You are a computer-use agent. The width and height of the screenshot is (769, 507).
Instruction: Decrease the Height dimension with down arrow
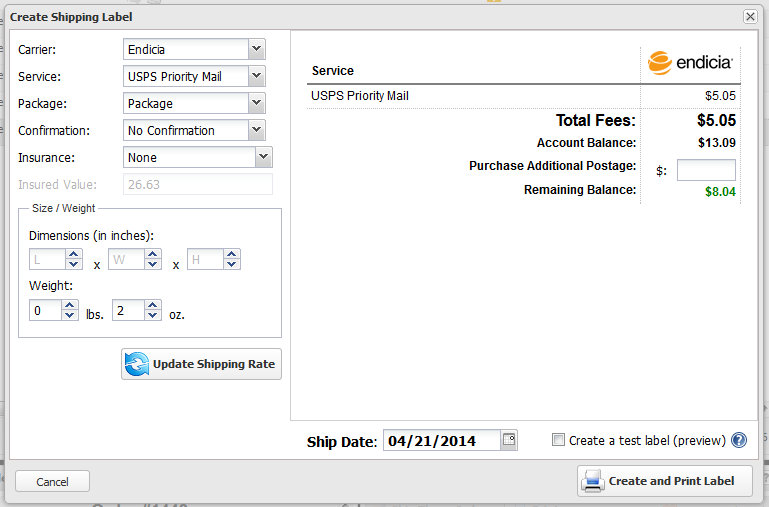tap(231, 264)
